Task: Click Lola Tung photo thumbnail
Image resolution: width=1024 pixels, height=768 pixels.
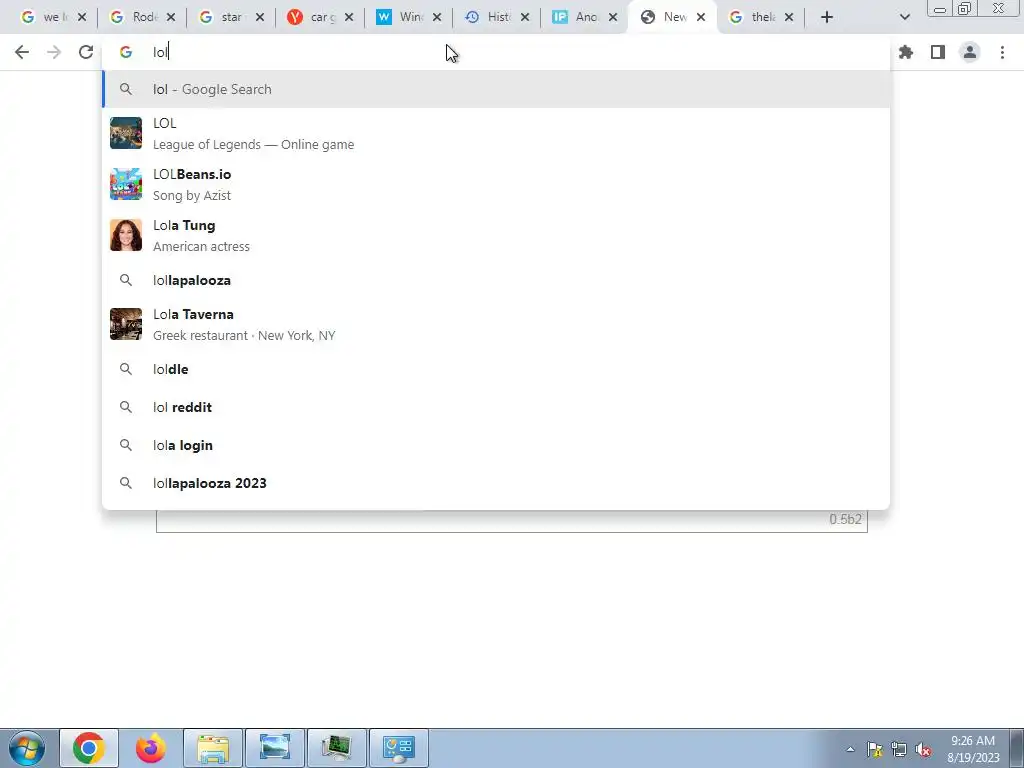Action: [x=126, y=235]
